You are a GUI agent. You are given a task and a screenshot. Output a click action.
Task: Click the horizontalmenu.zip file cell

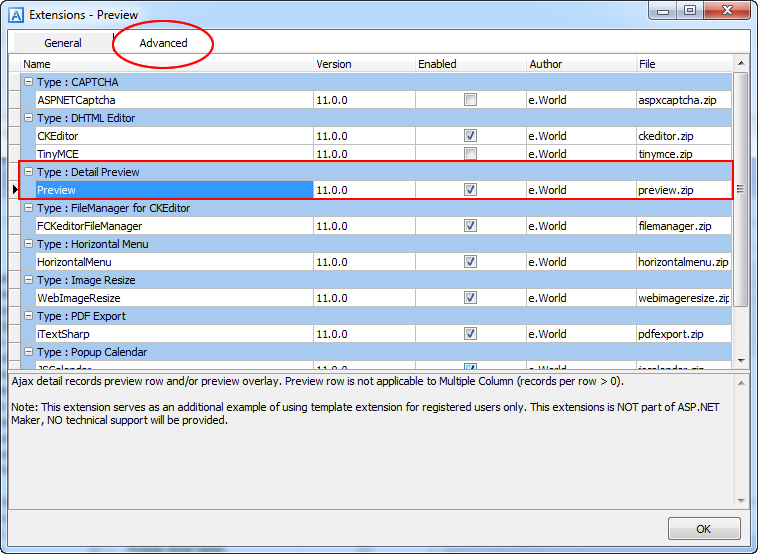pyautogui.click(x=684, y=262)
